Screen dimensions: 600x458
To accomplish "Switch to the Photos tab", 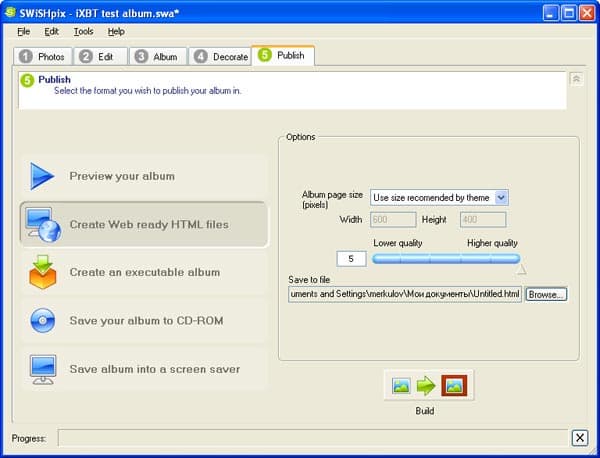I will [x=42, y=57].
